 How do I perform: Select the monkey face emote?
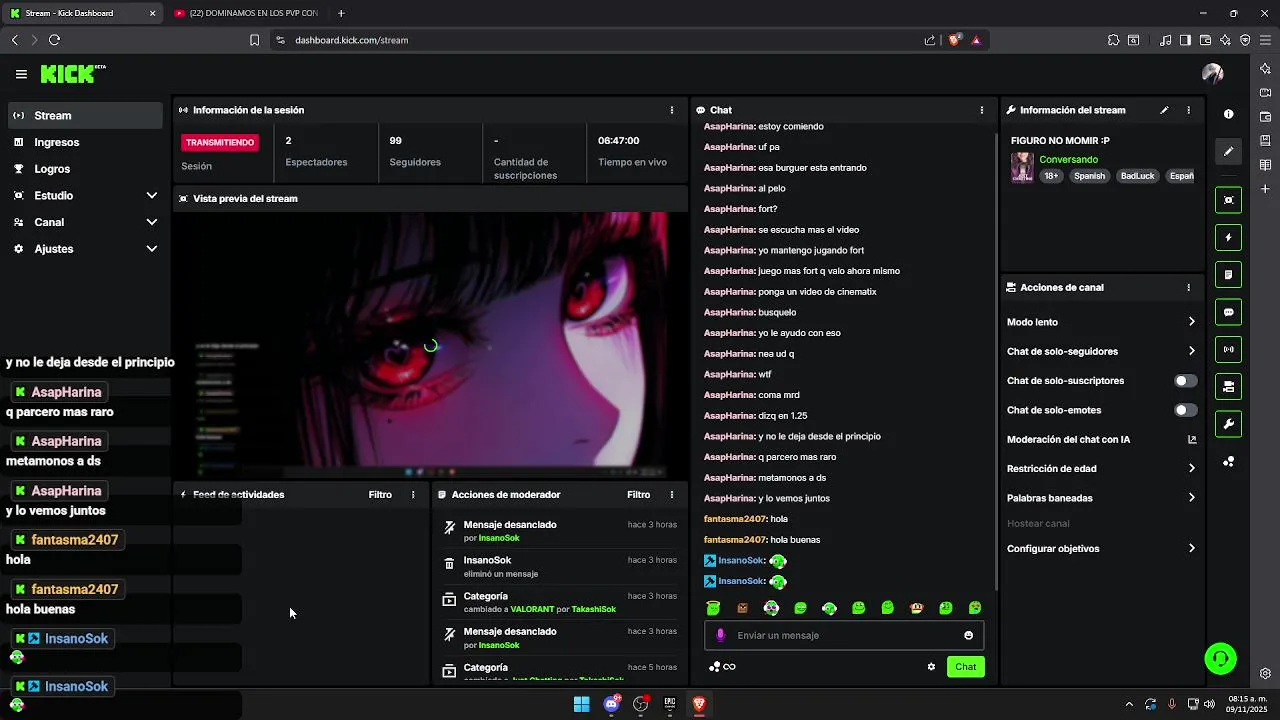[916, 607]
